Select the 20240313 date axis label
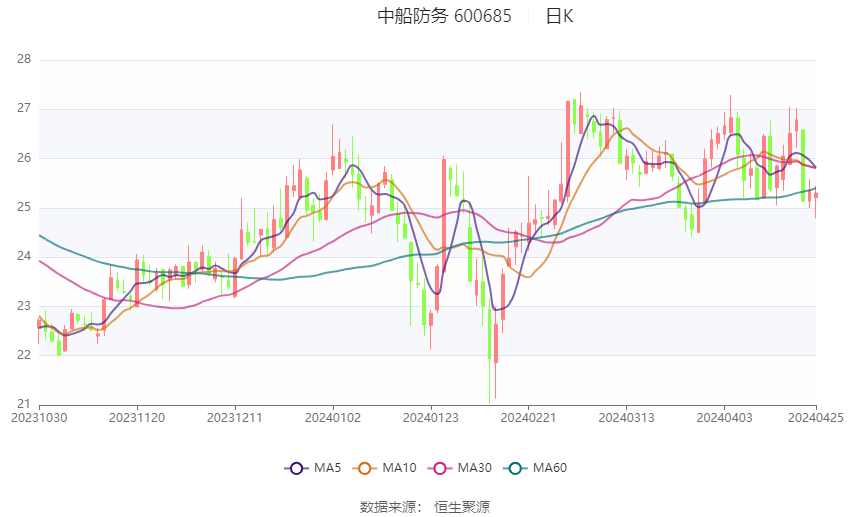 626,418
